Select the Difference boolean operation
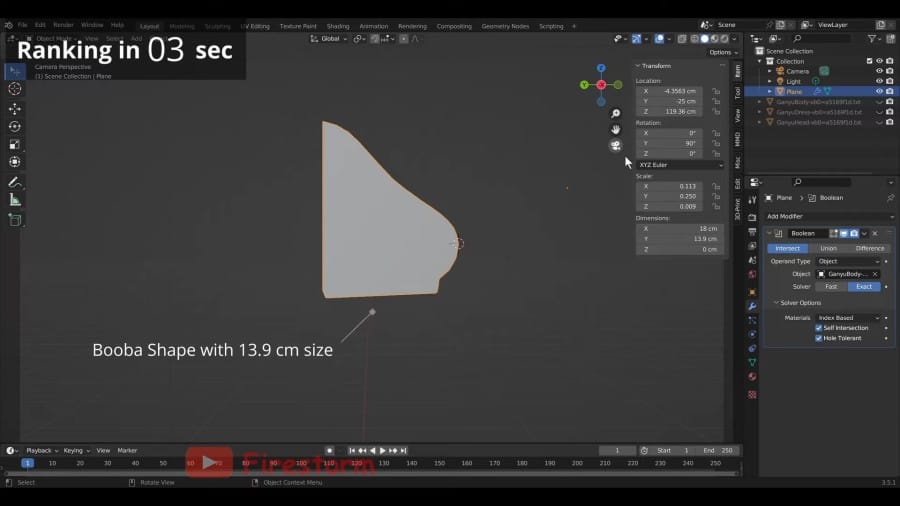 coord(870,248)
